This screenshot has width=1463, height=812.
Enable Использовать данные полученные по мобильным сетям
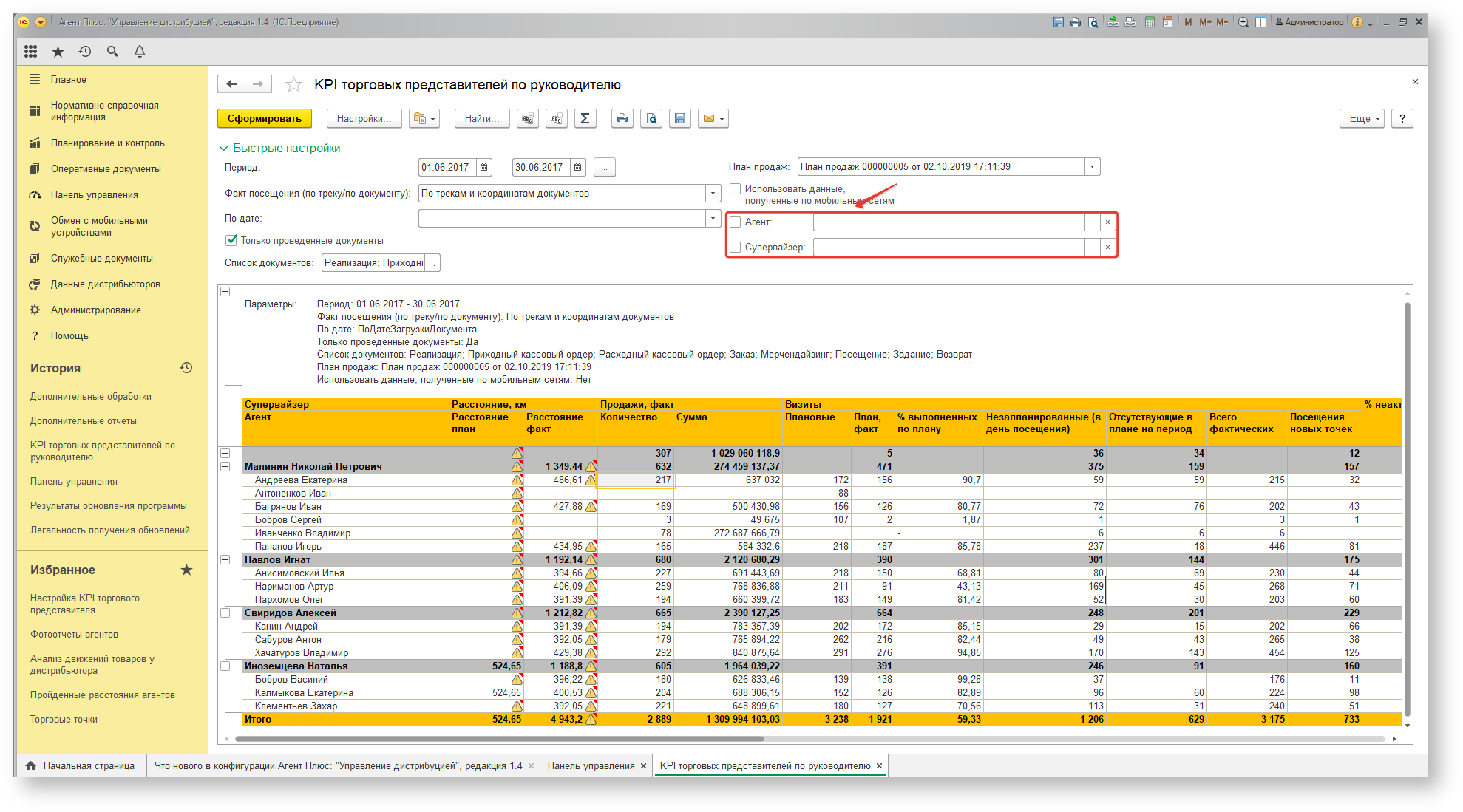tap(736, 189)
